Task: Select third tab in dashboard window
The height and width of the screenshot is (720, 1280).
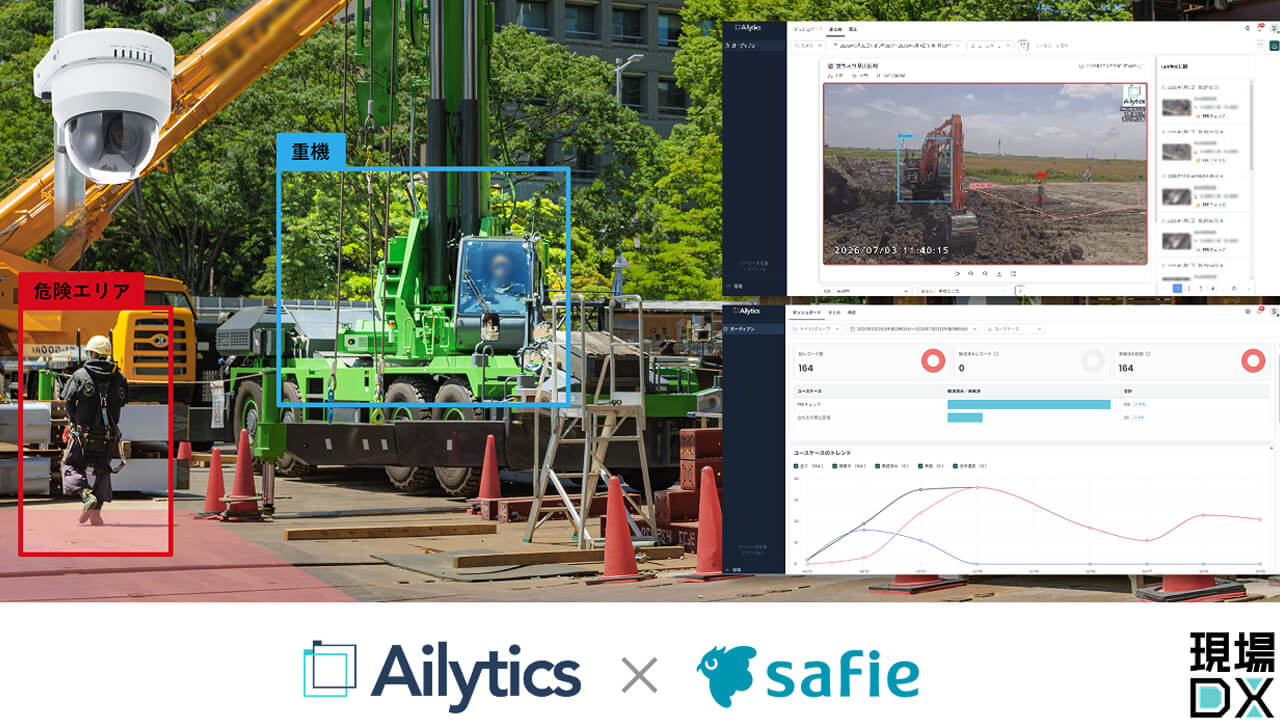Action: pos(851,312)
